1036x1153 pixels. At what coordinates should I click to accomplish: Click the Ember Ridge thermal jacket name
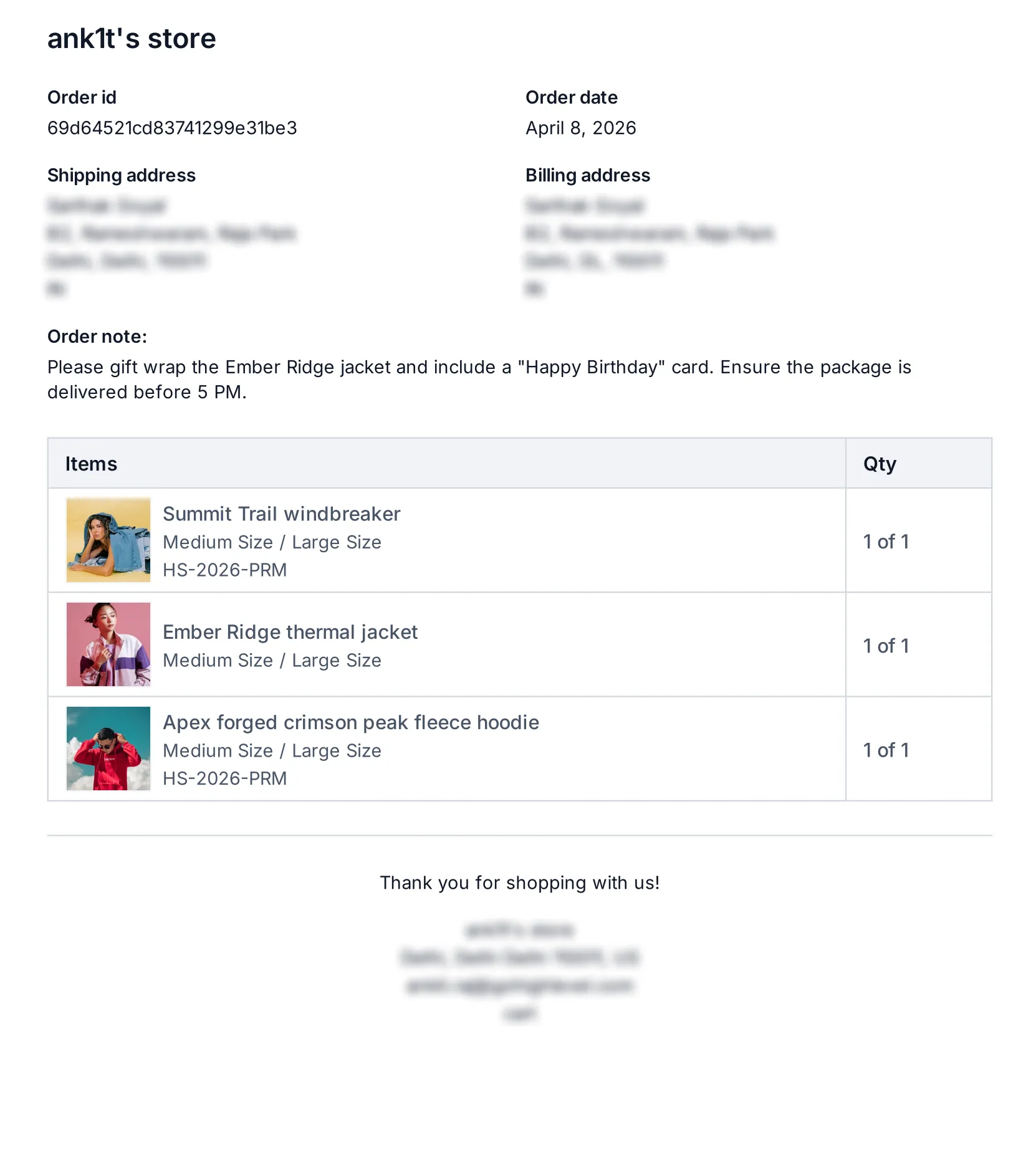click(290, 632)
